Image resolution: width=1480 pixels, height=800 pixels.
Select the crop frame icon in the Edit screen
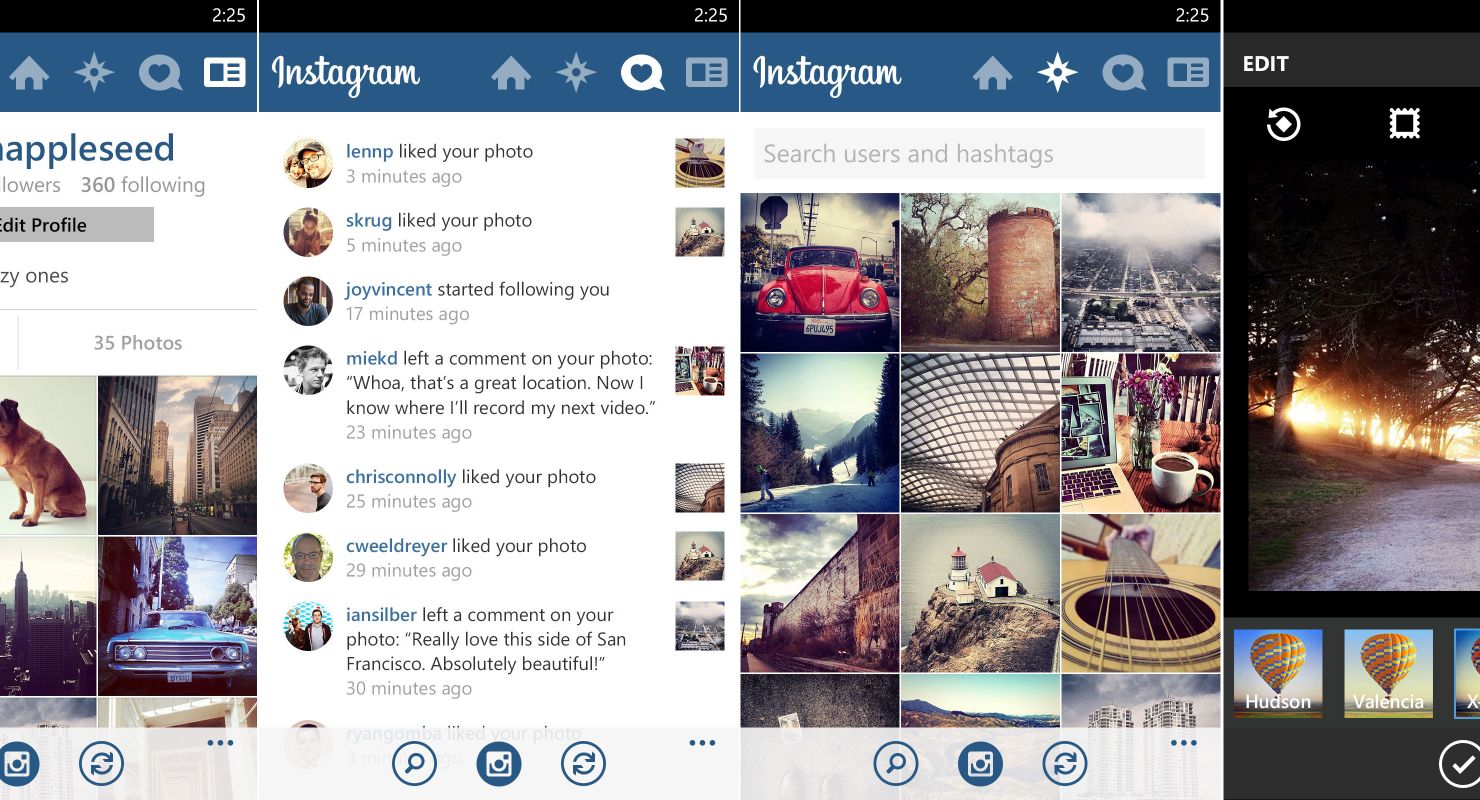point(1405,124)
